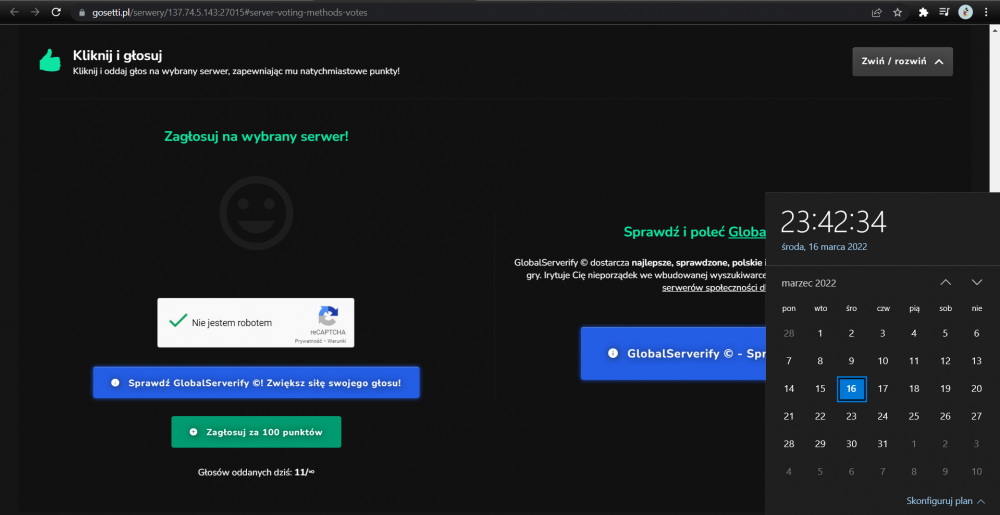Reload the page with the refresh icon
This screenshot has width=1000, height=515.
click(x=56, y=12)
